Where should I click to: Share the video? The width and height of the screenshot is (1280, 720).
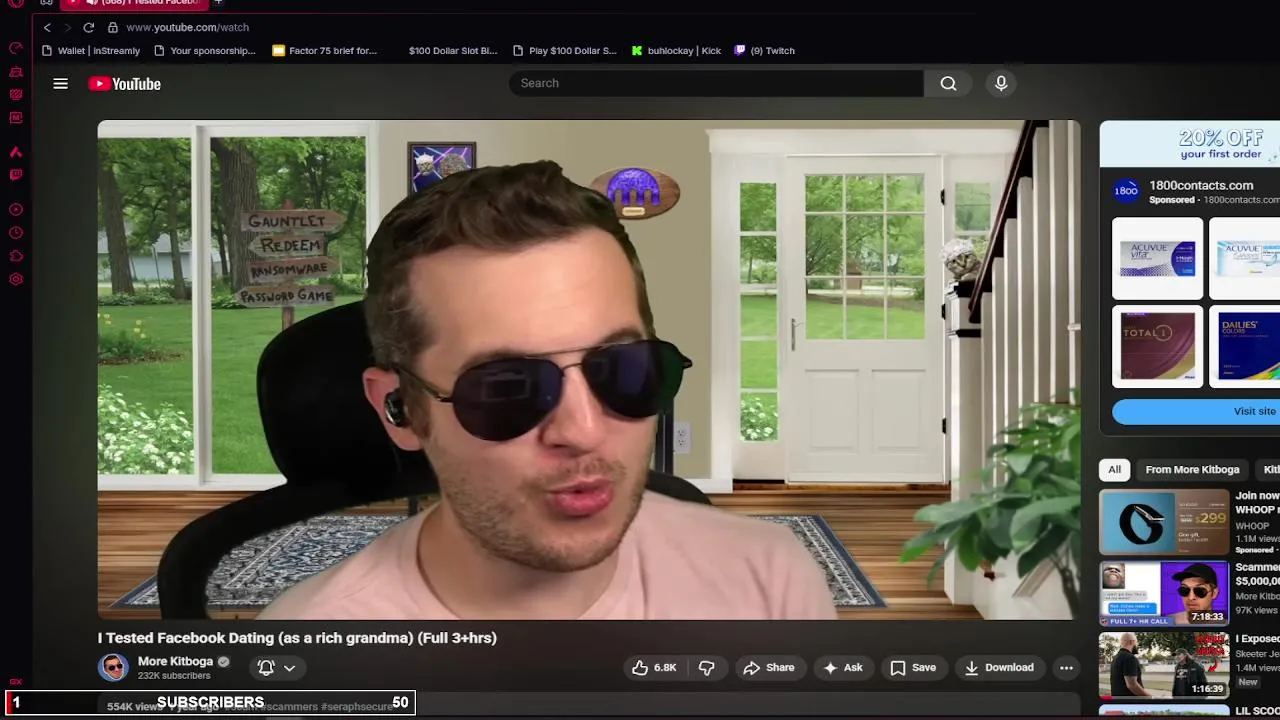click(768, 668)
